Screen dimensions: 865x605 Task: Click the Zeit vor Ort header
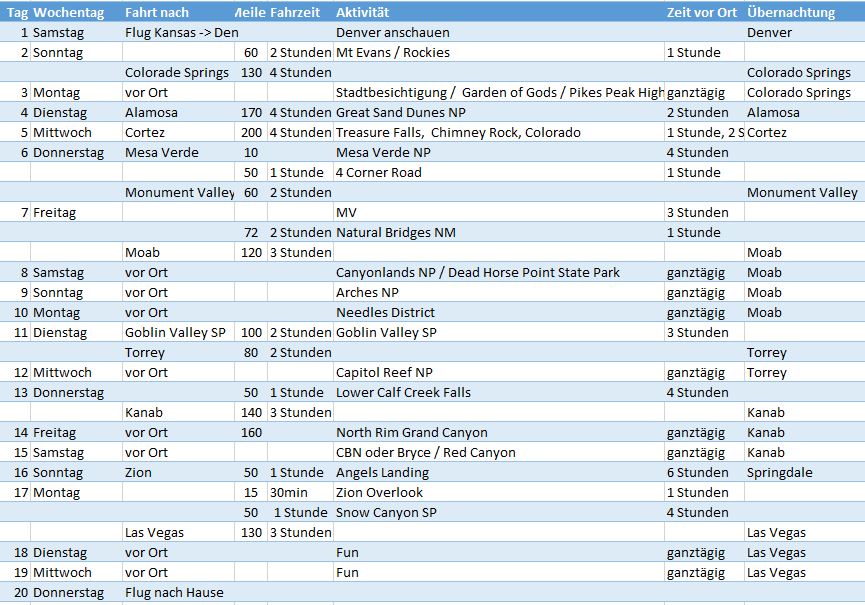point(702,12)
